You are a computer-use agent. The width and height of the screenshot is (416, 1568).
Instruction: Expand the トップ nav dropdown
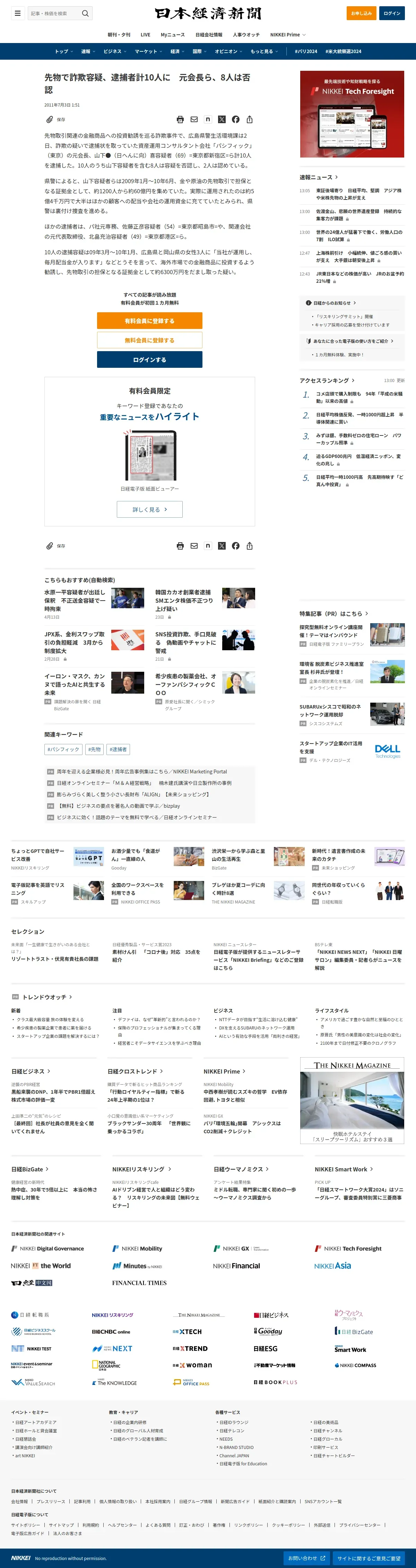click(64, 51)
